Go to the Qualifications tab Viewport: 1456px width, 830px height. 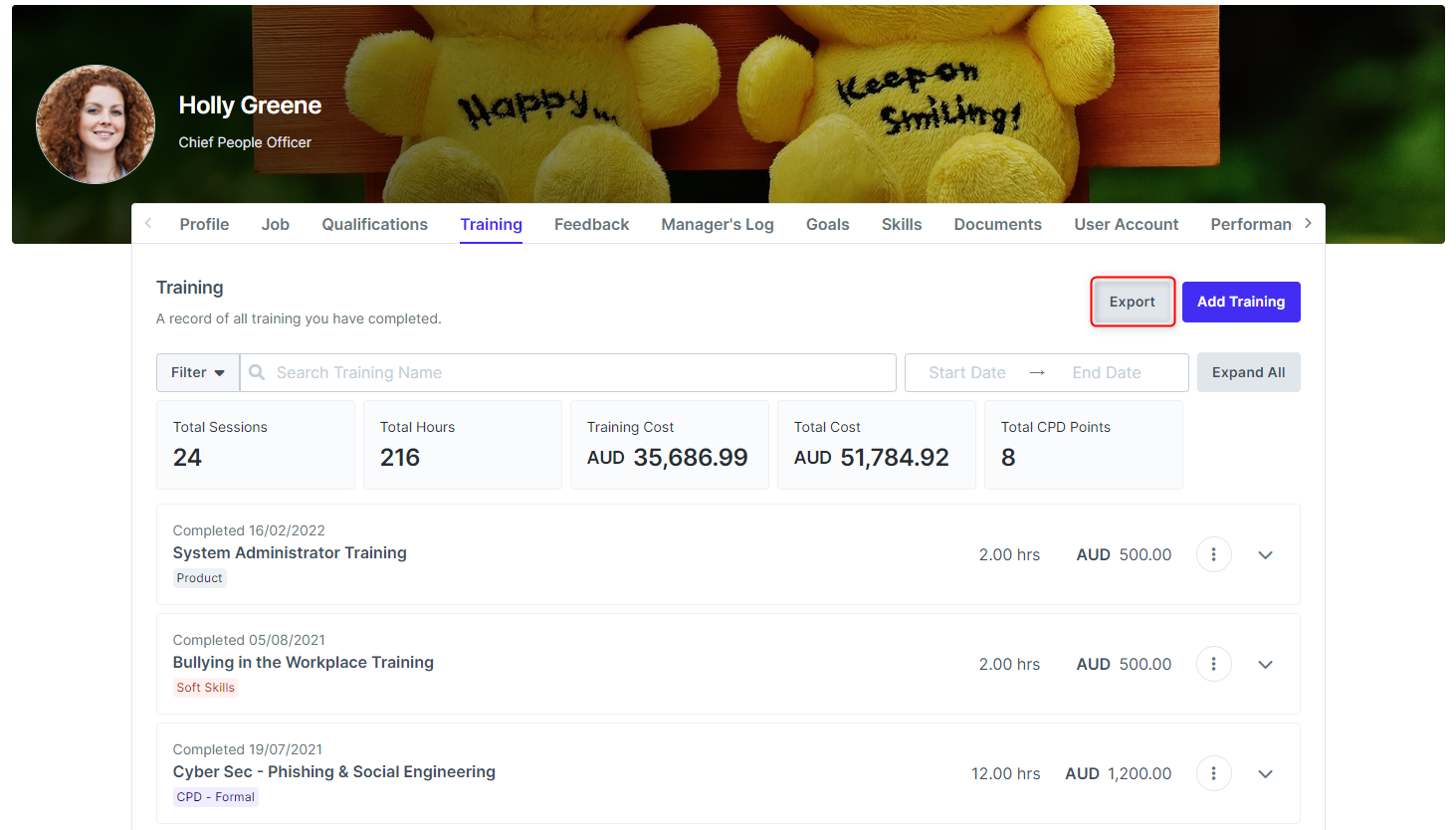click(x=374, y=225)
